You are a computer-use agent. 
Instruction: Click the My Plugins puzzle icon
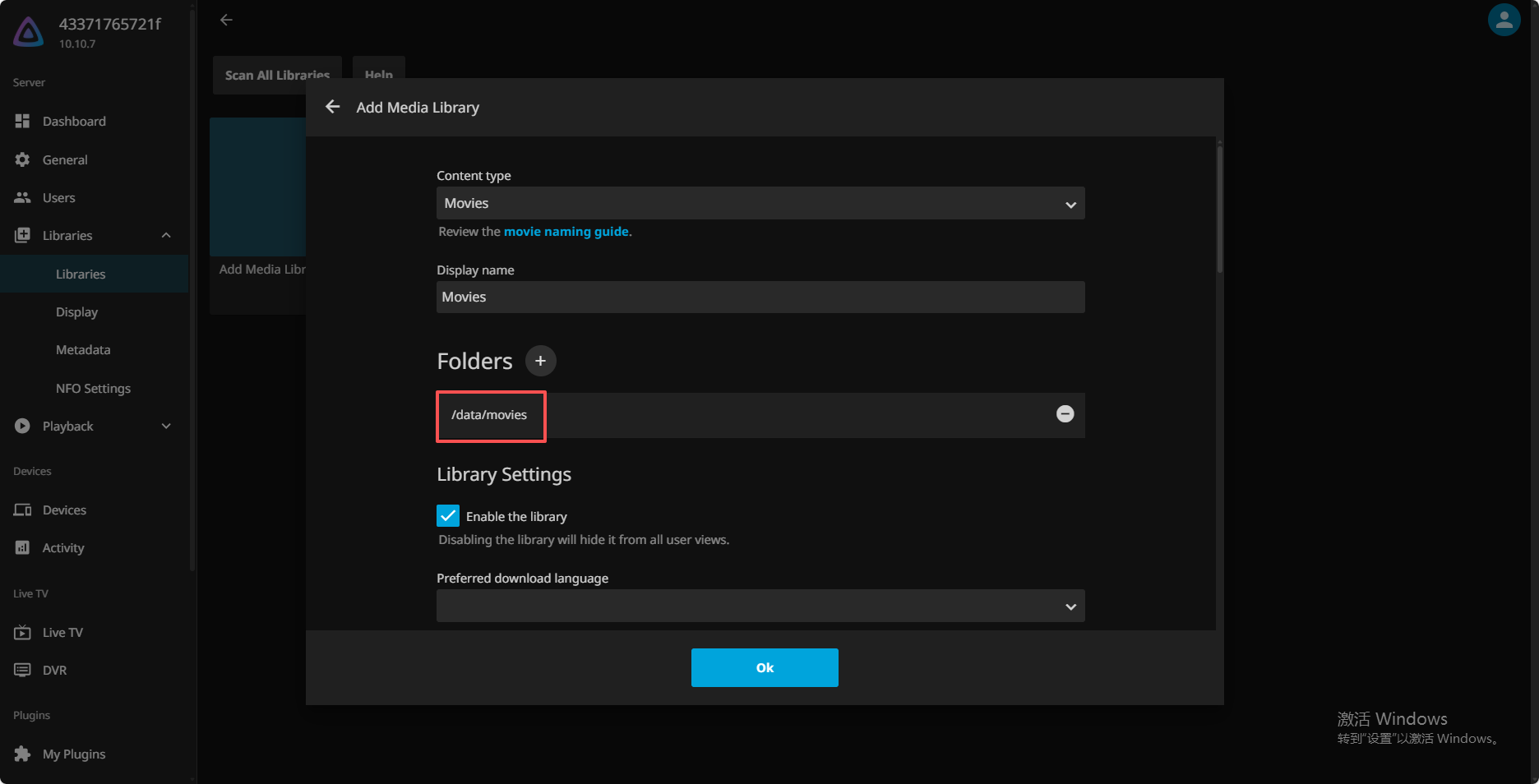coord(22,754)
